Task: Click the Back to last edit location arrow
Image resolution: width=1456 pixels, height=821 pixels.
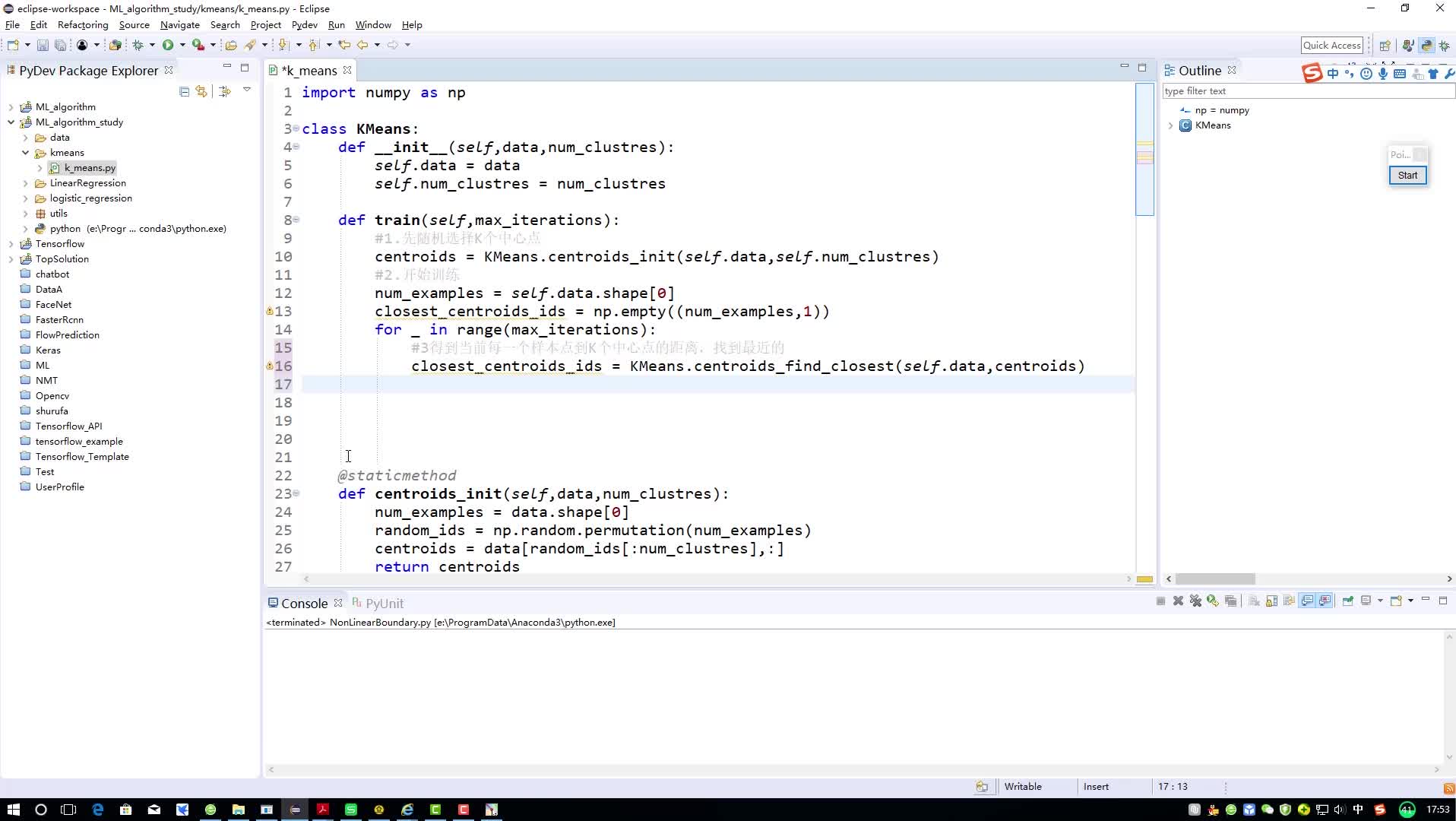Action: point(344,45)
